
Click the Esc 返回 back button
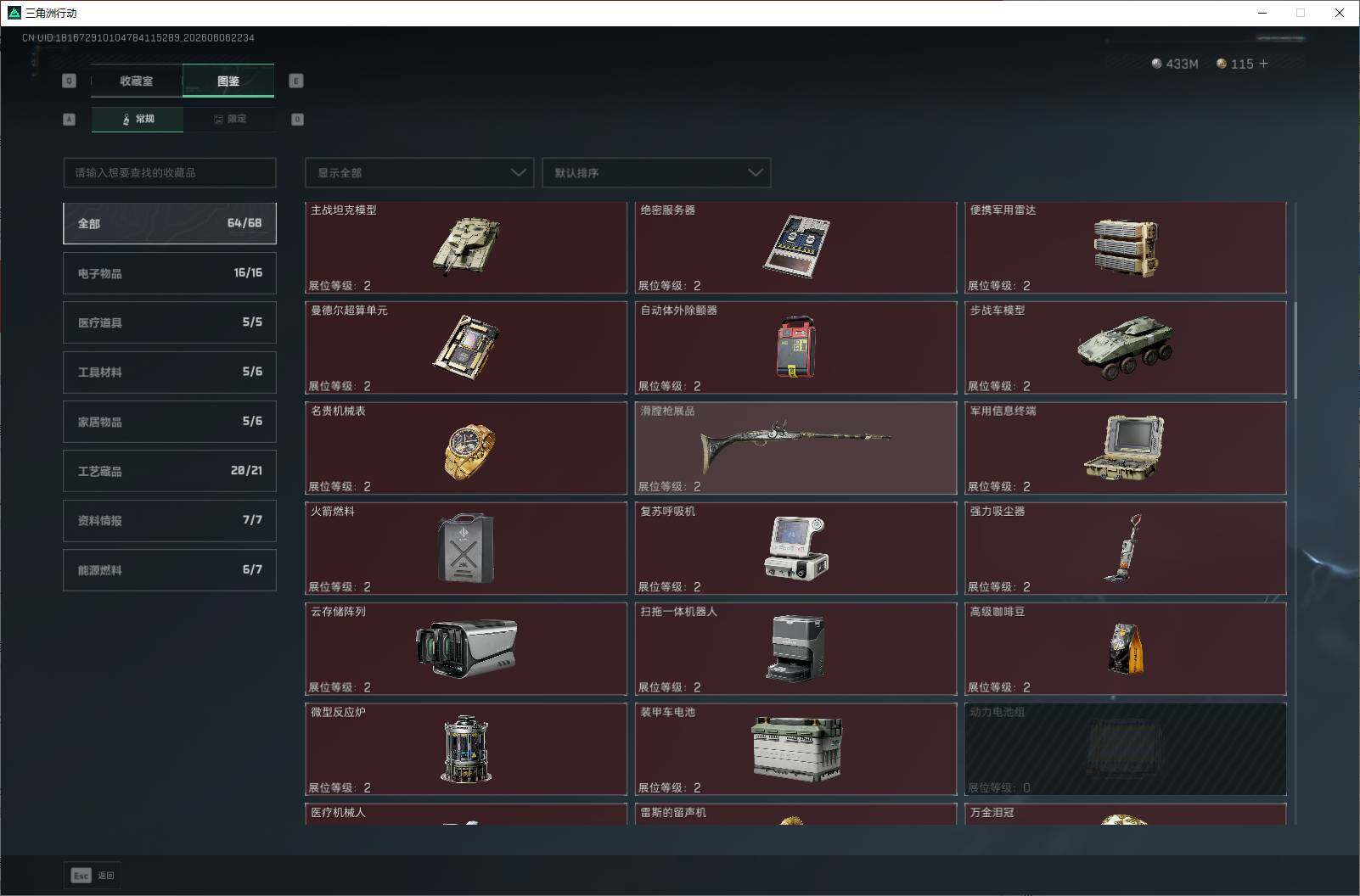(93, 875)
